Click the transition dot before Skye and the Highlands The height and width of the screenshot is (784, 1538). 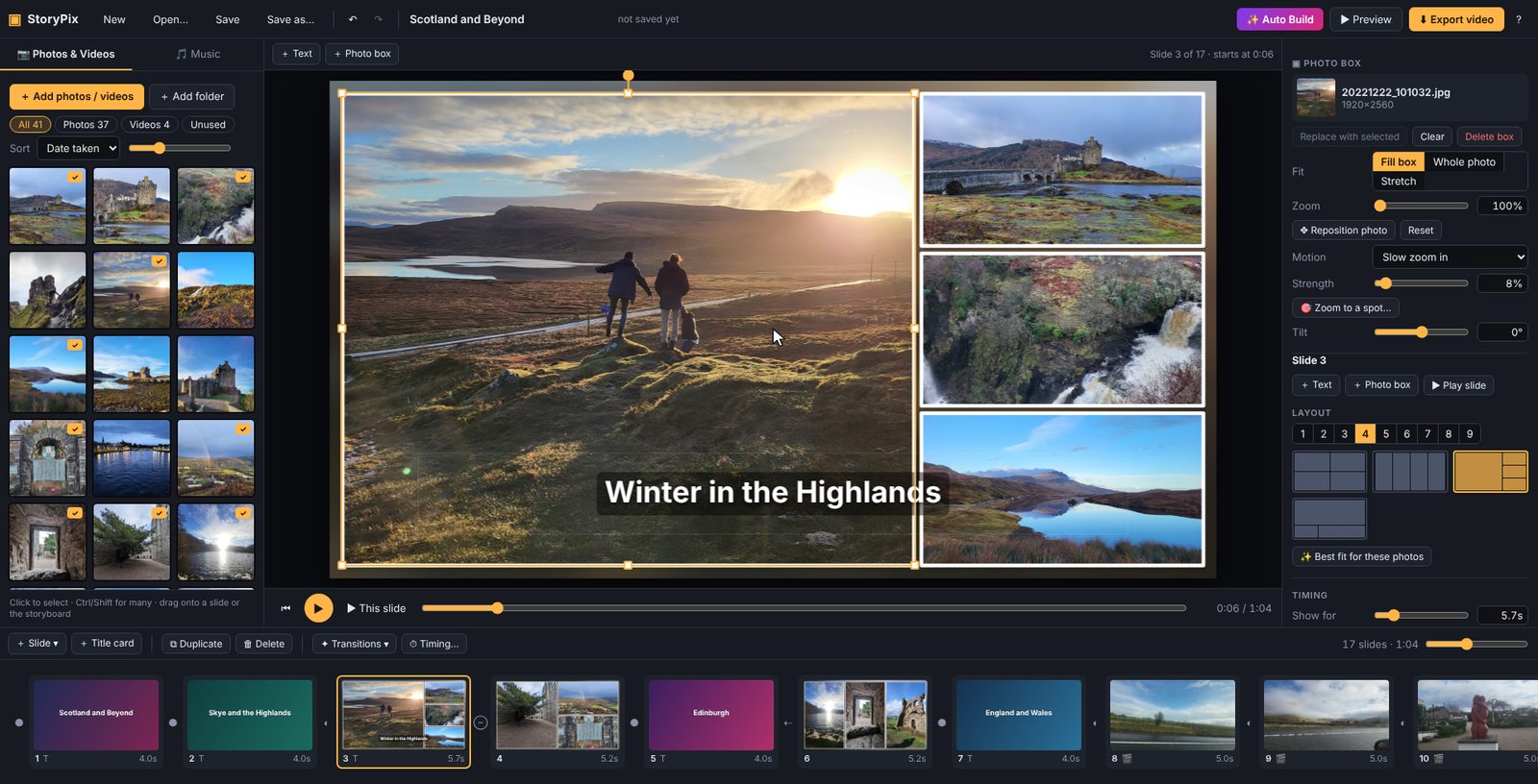pyautogui.click(x=173, y=723)
